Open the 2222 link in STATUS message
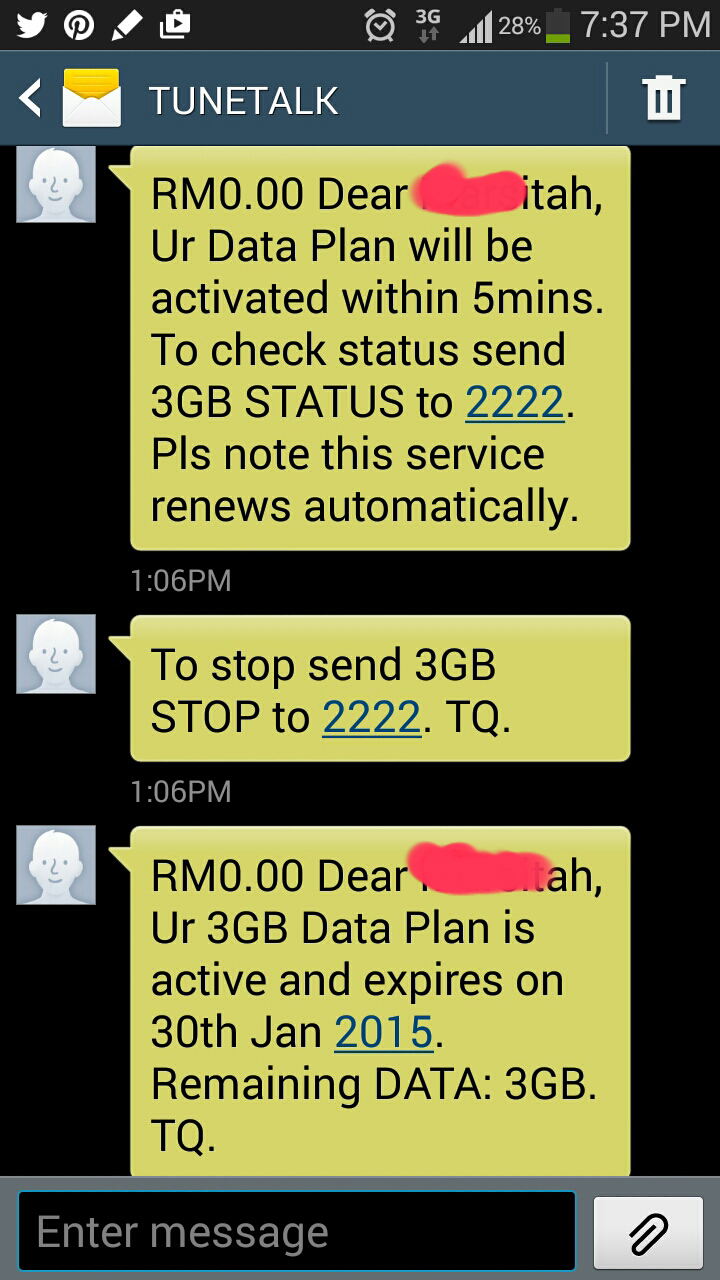This screenshot has height=1280, width=720. 515,402
